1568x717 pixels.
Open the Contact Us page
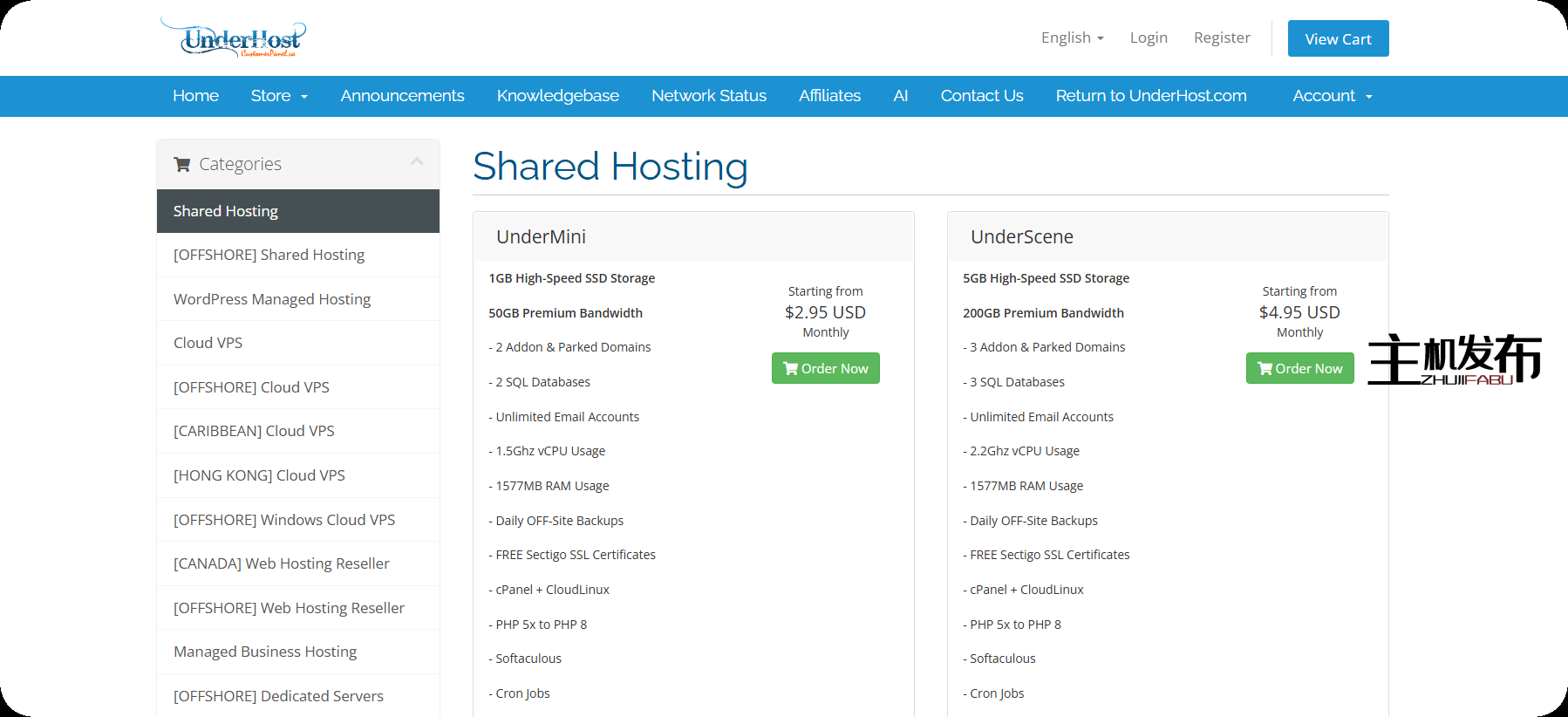tap(982, 96)
